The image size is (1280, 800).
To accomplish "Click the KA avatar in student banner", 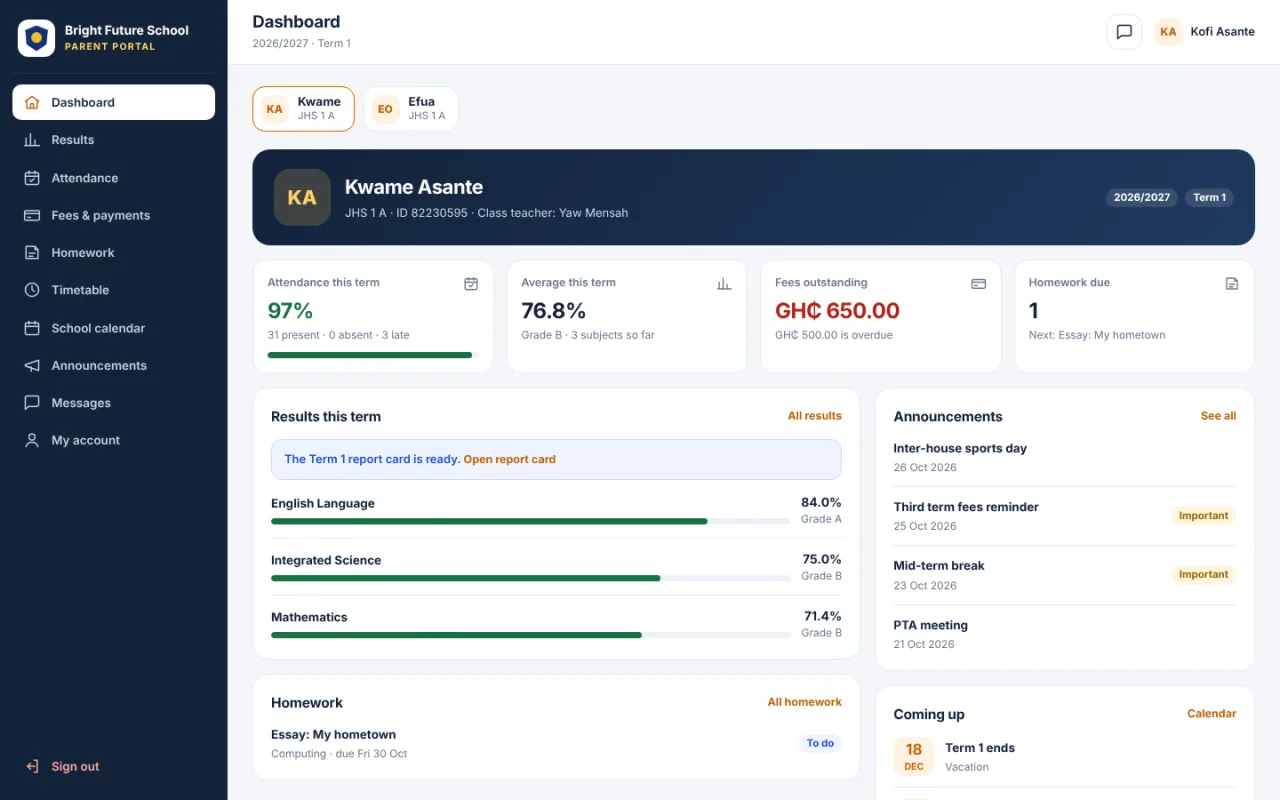I will [x=302, y=197].
